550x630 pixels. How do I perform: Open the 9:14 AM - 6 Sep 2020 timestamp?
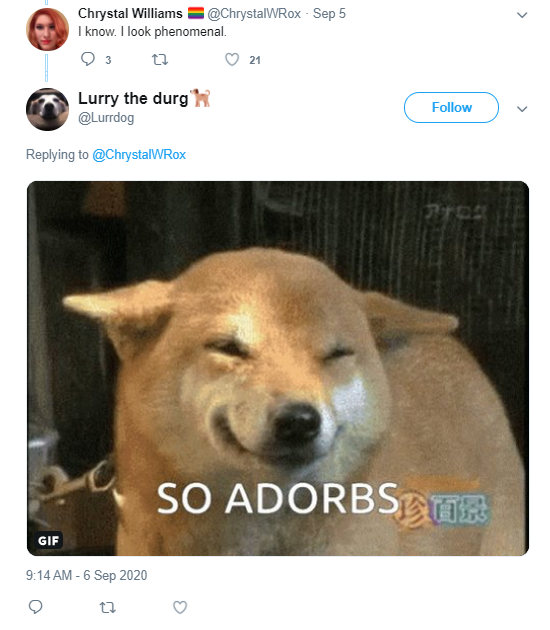click(86, 575)
